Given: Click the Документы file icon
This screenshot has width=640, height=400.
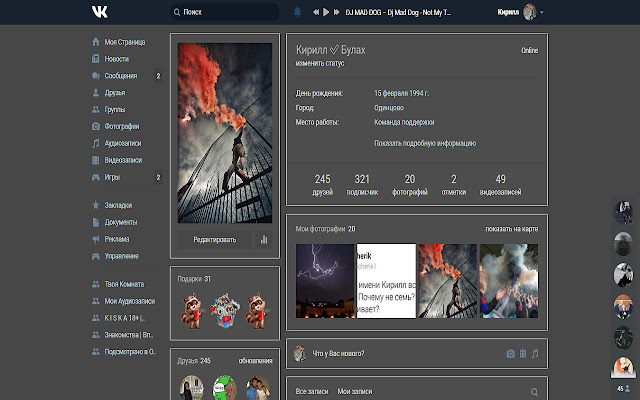Looking at the screenshot, I should (96, 222).
